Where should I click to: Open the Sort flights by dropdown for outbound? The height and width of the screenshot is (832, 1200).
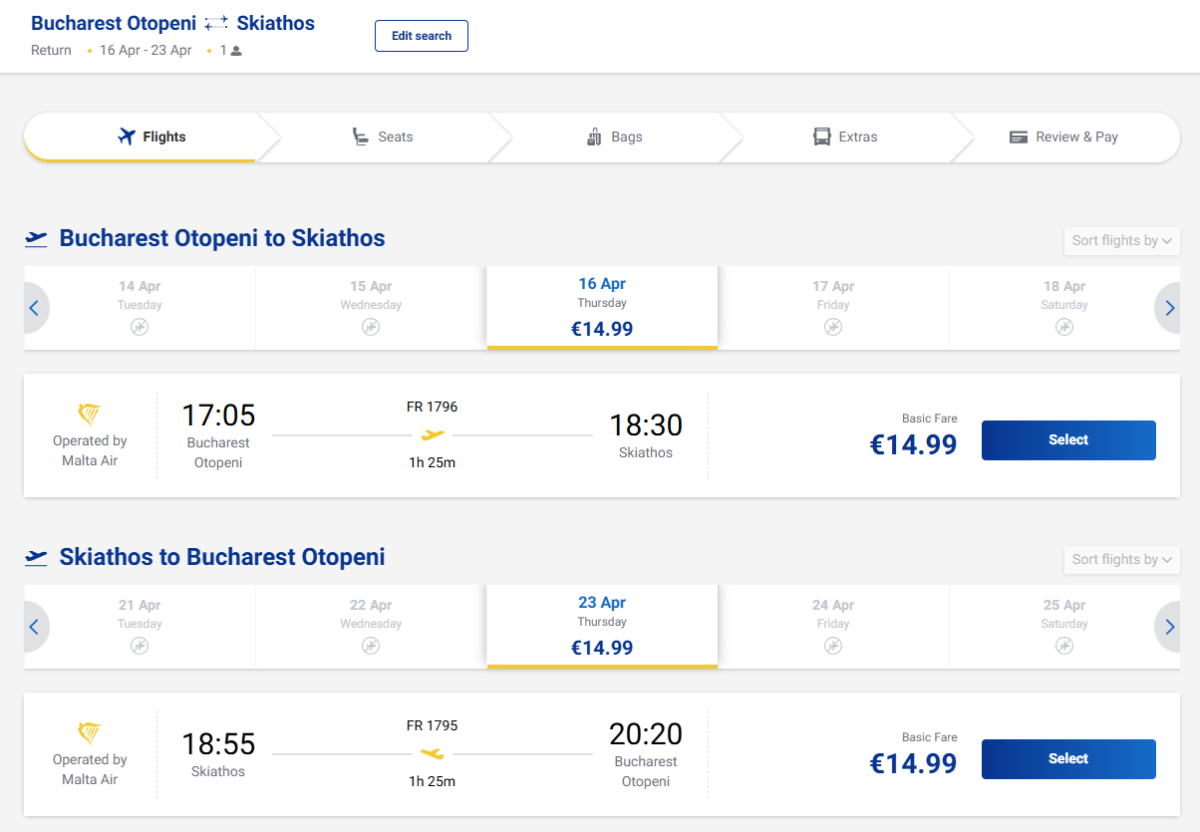(x=1121, y=241)
